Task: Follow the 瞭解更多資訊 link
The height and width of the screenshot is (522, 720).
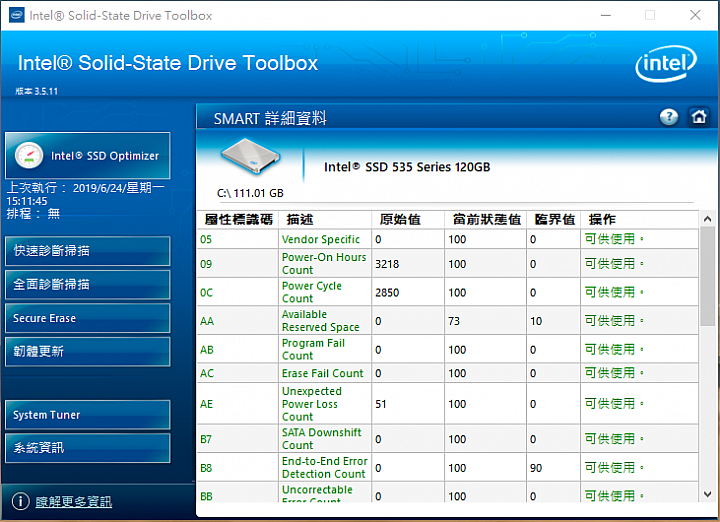Action: [73, 501]
